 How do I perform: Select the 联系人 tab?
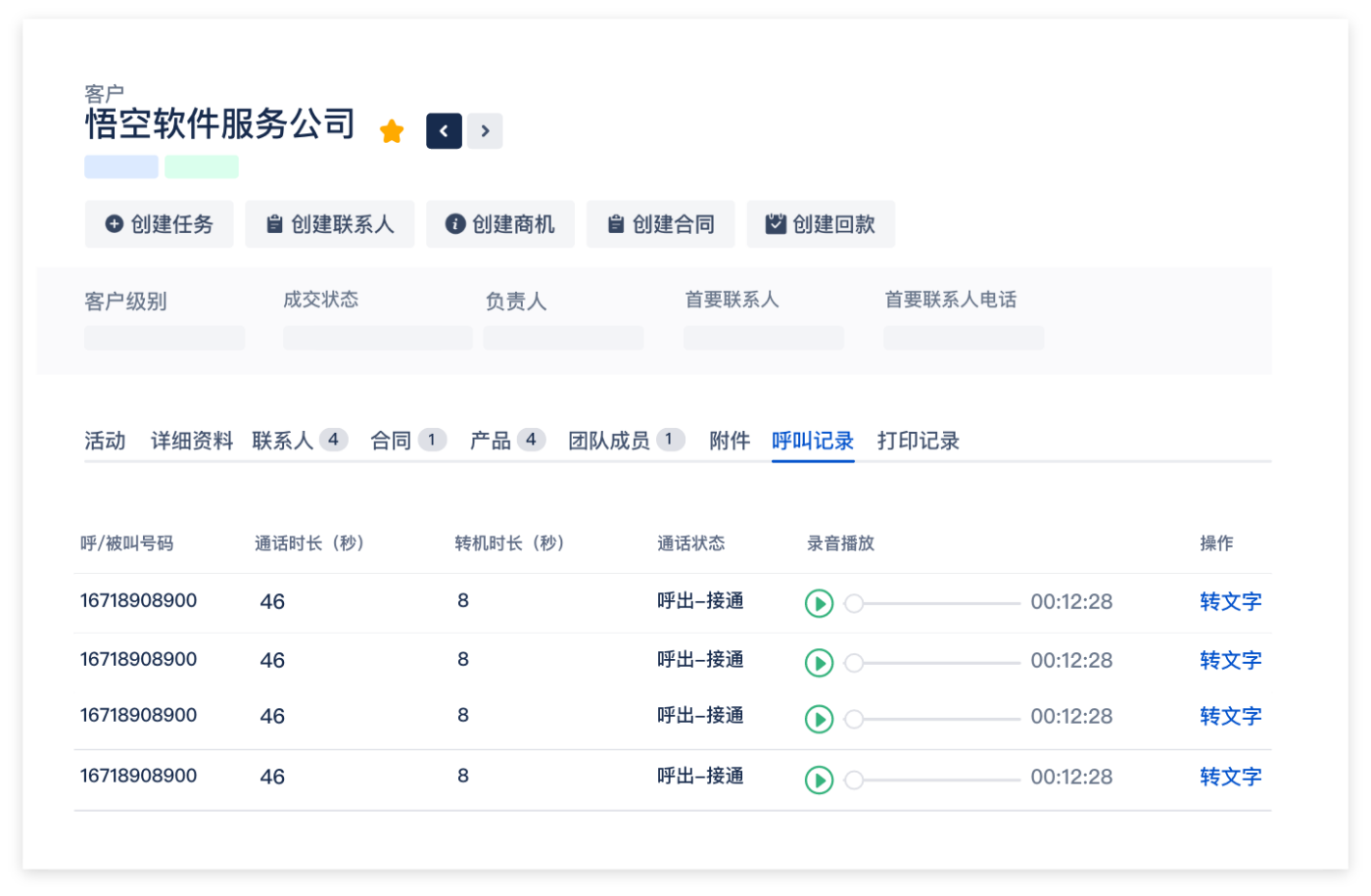point(283,441)
